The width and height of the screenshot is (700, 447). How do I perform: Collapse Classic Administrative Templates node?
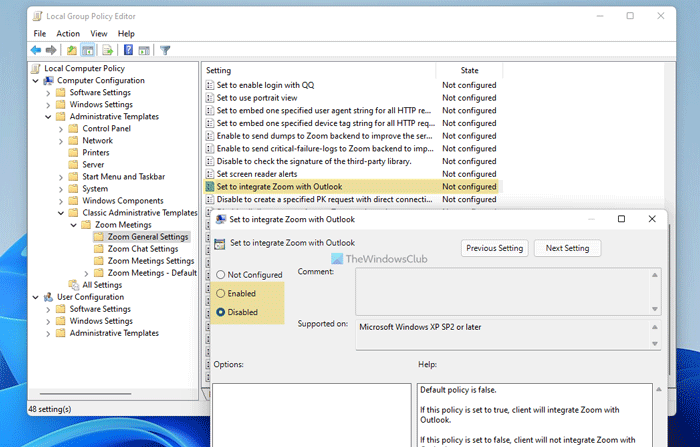61,213
